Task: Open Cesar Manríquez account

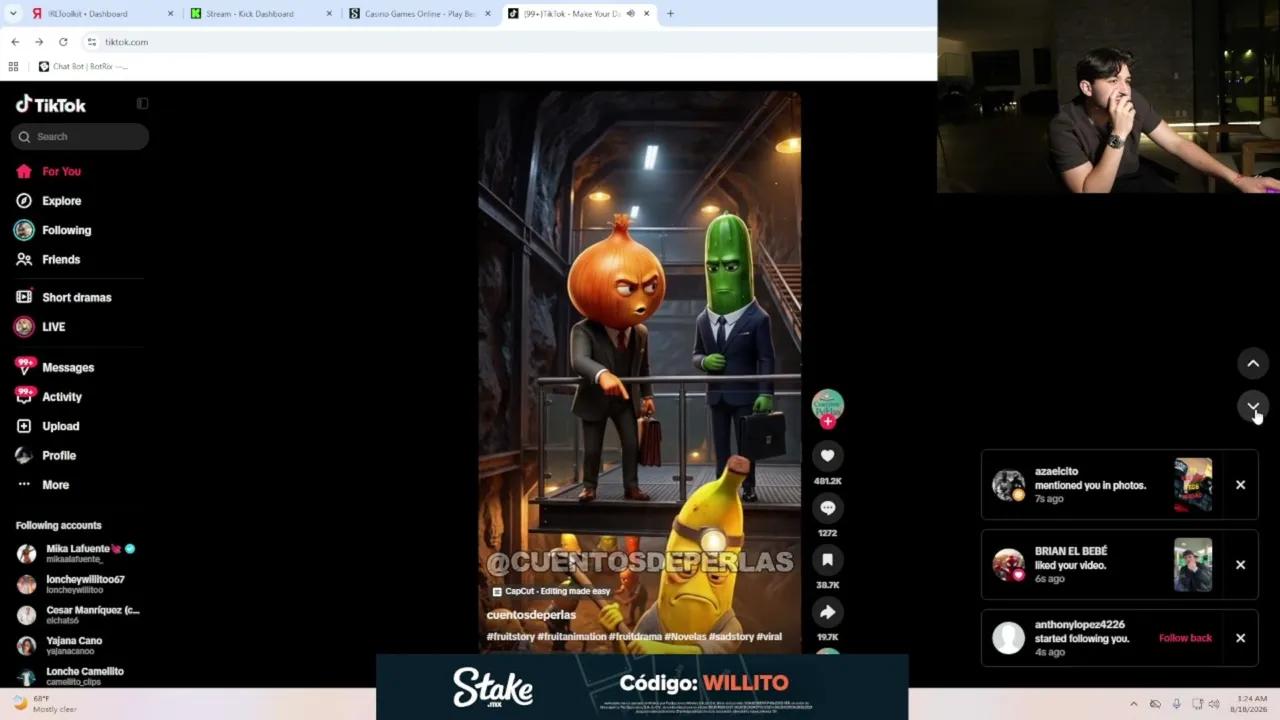Action: (x=78, y=615)
